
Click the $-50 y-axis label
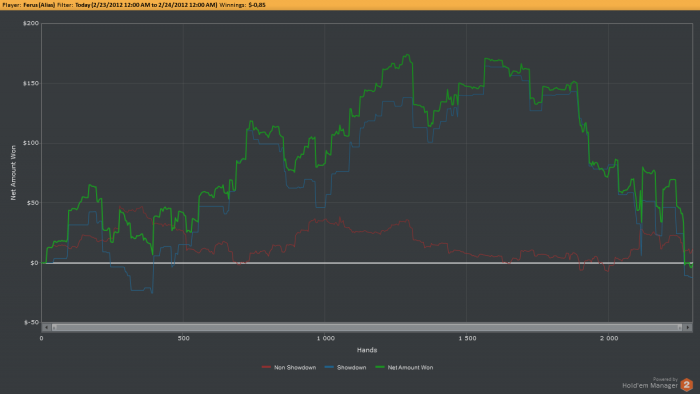32,322
